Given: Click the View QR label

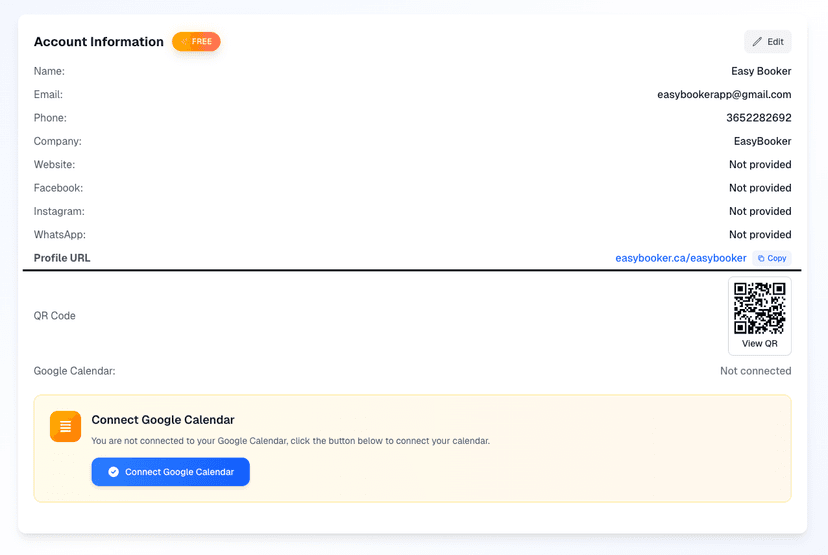Looking at the screenshot, I should tap(759, 344).
